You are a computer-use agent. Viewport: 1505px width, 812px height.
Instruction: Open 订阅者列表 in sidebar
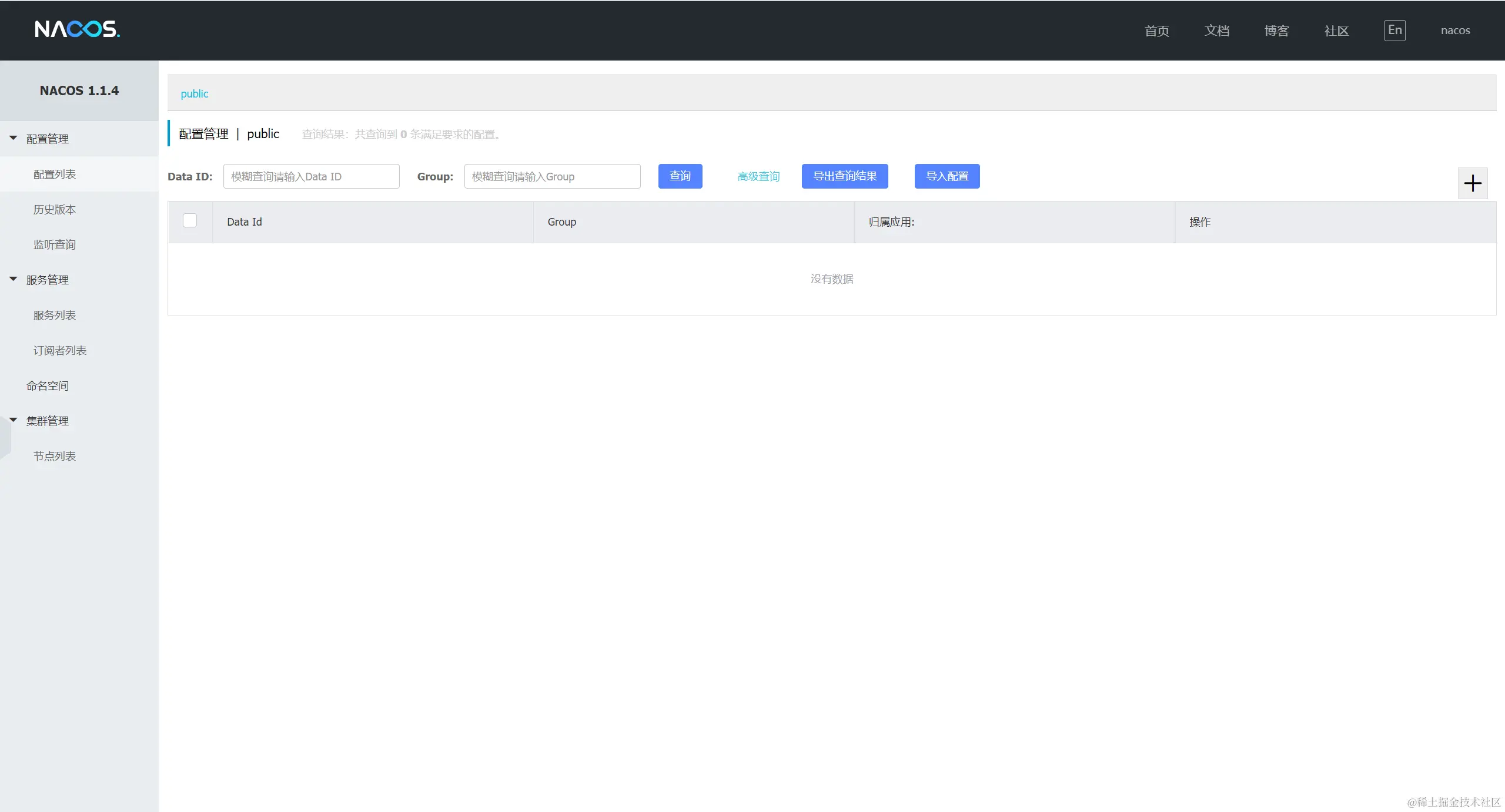[x=60, y=350]
